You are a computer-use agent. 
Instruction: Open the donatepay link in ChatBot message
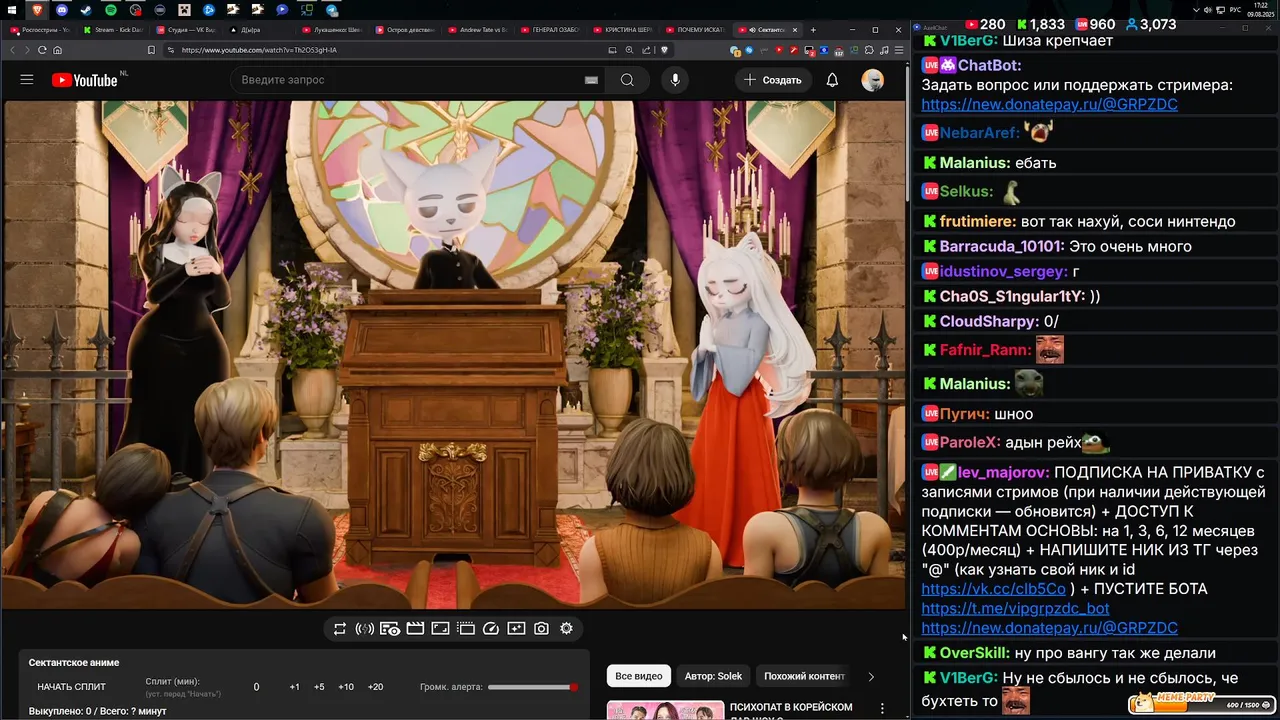point(1049,104)
